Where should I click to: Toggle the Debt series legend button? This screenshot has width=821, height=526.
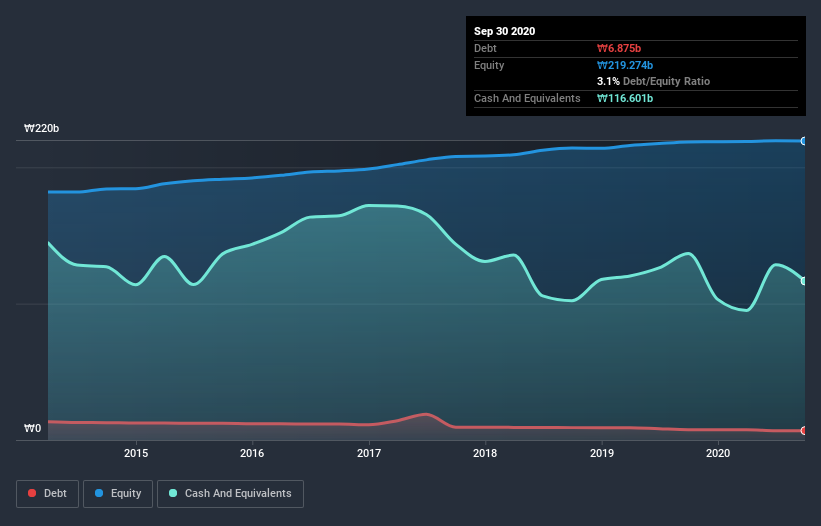(48, 494)
